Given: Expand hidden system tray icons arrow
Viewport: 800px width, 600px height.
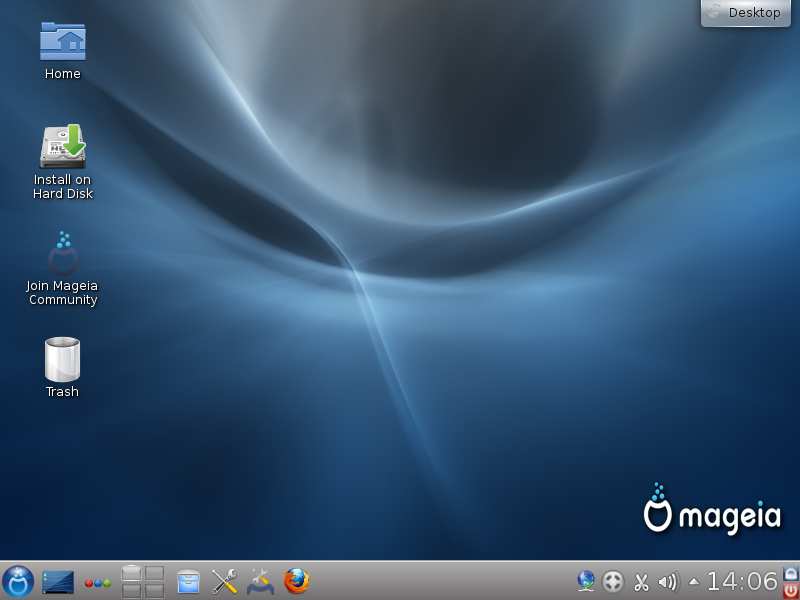Looking at the screenshot, I should (694, 581).
